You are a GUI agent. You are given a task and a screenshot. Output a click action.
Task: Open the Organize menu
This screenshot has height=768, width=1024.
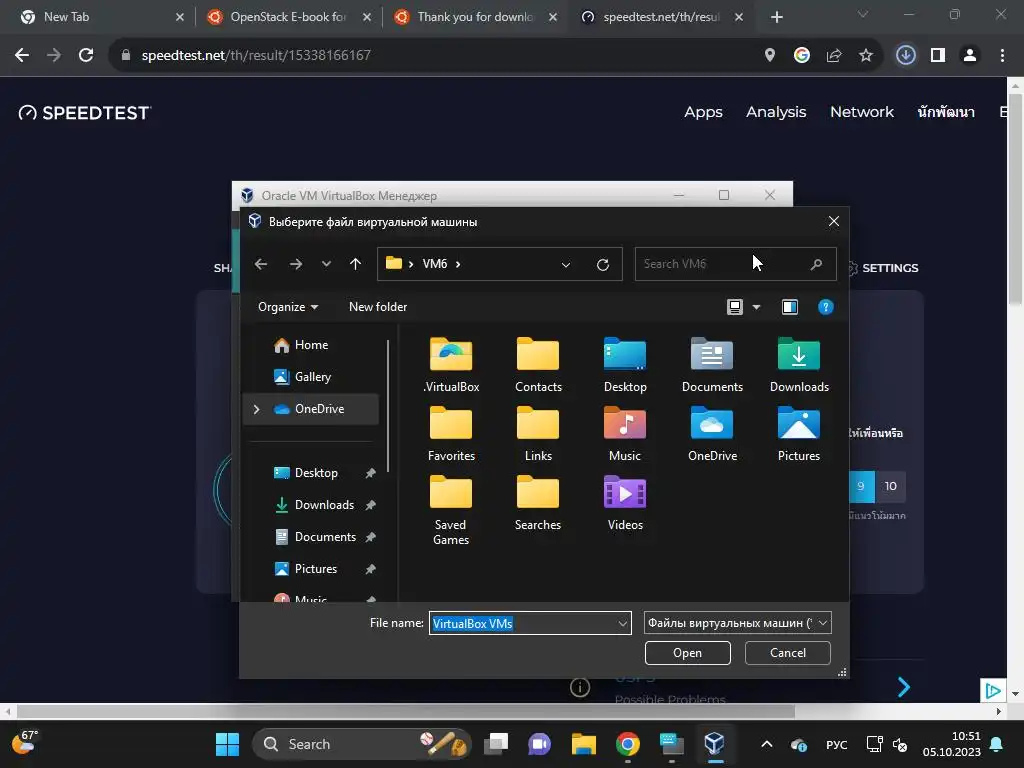point(288,307)
